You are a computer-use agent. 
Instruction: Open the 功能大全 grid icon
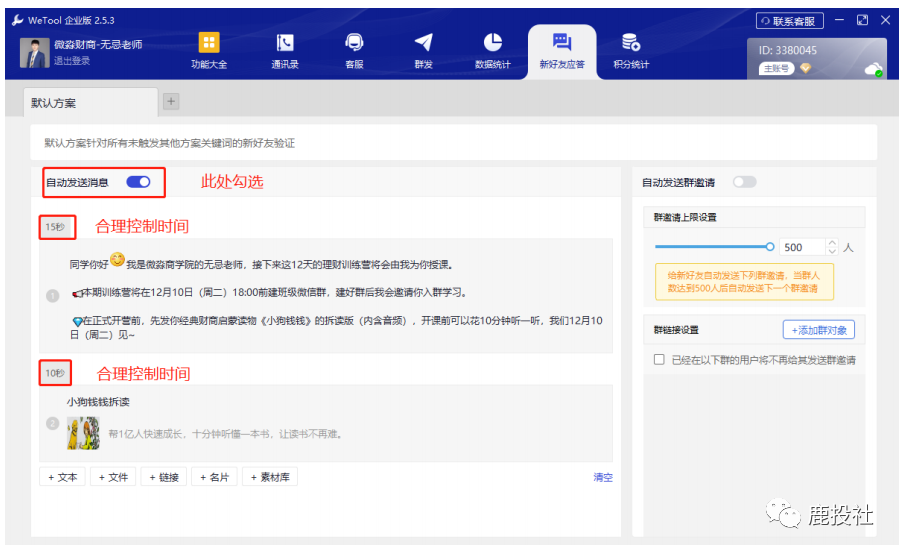tap(209, 42)
